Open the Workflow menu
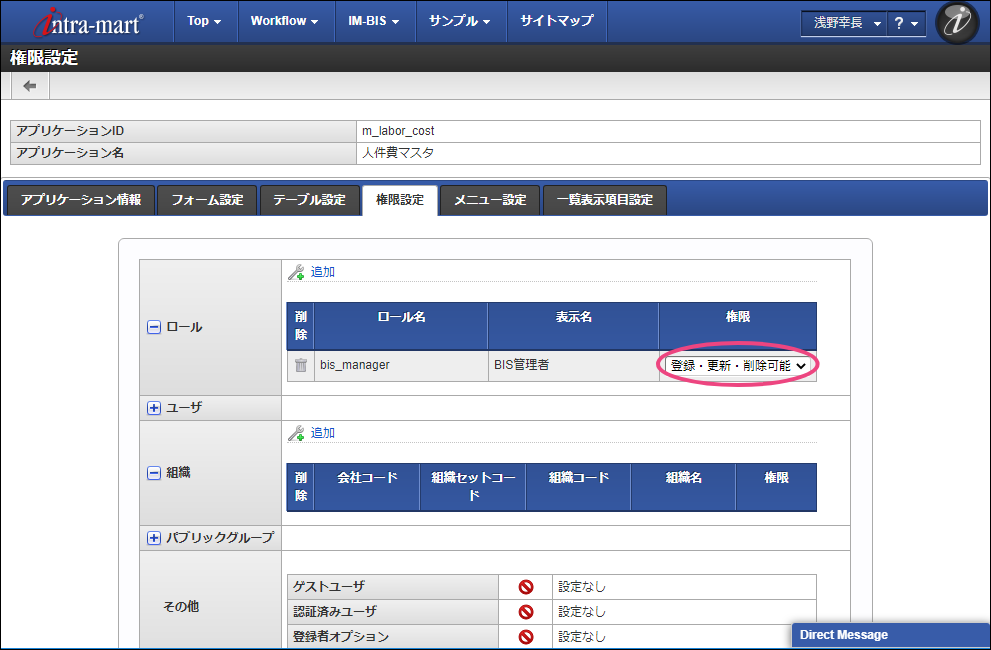Image resolution: width=991 pixels, height=650 pixels. [284, 21]
